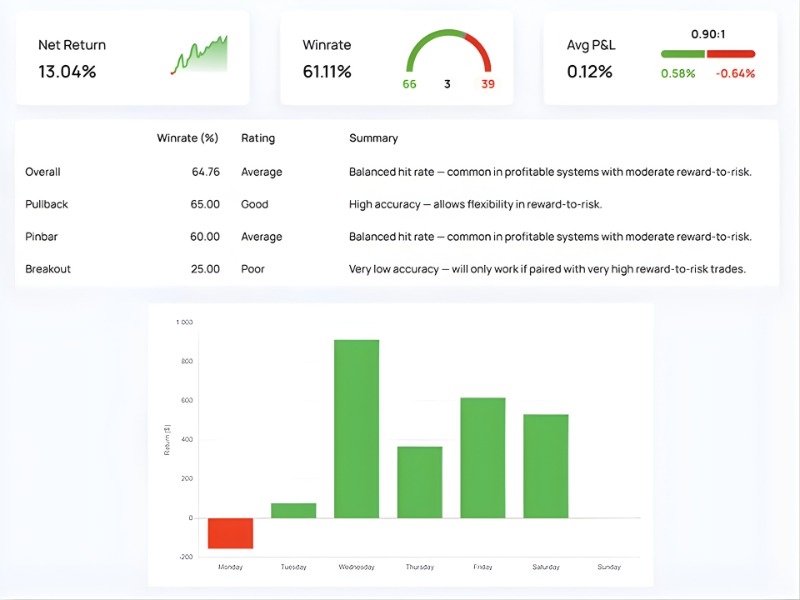This screenshot has height=600, width=800.
Task: Select the Tuesday return bar
Action: click(x=294, y=510)
